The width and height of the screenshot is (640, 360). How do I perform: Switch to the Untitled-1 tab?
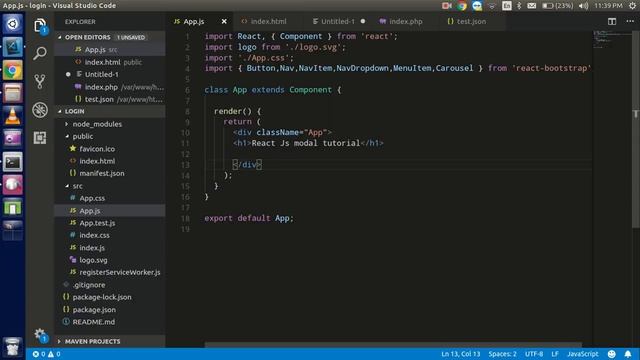click(x=338, y=22)
